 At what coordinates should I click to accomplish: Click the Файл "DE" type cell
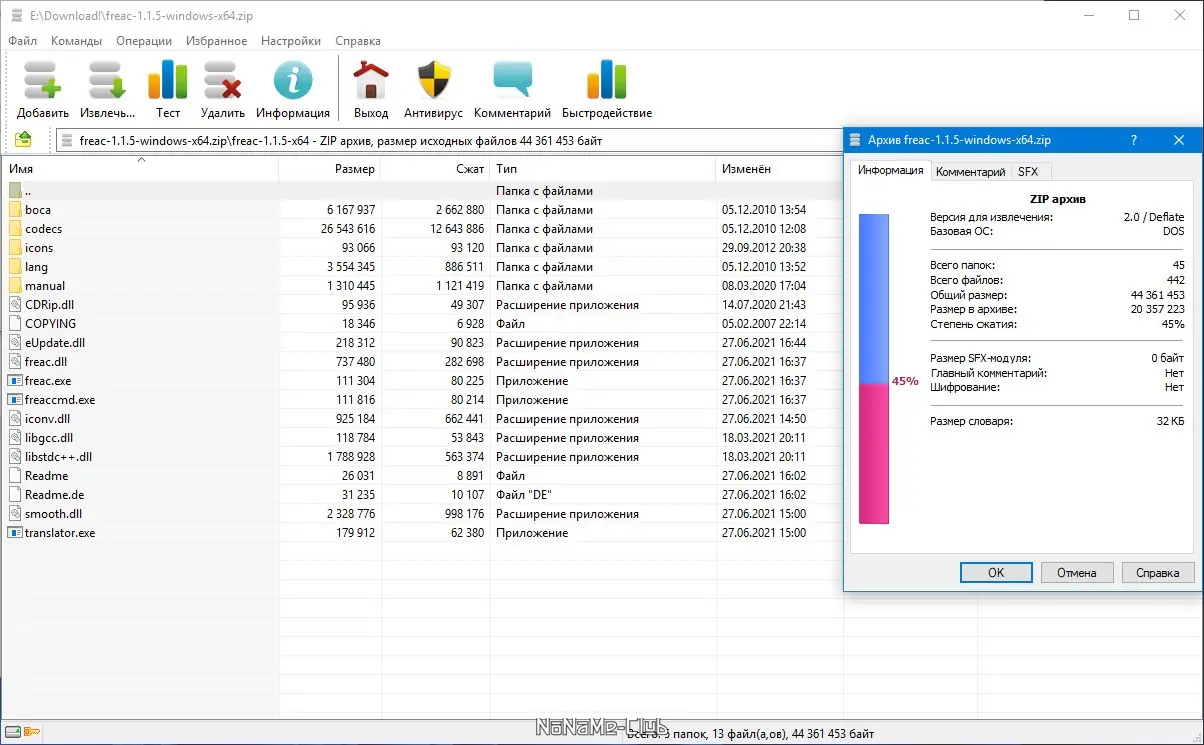[x=524, y=495]
